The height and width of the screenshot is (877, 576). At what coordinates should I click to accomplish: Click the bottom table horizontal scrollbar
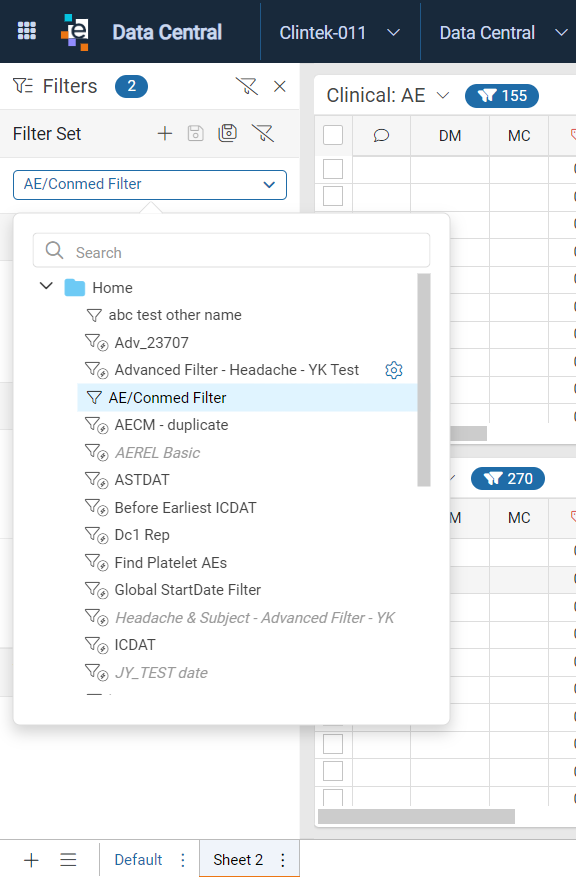click(416, 817)
